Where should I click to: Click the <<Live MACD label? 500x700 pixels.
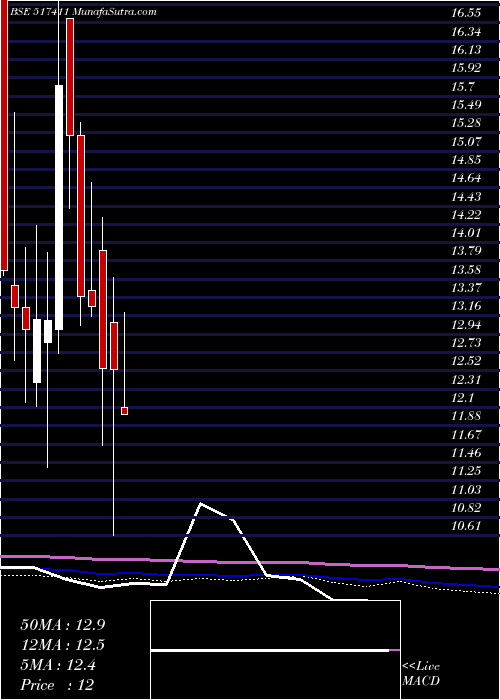[421, 674]
